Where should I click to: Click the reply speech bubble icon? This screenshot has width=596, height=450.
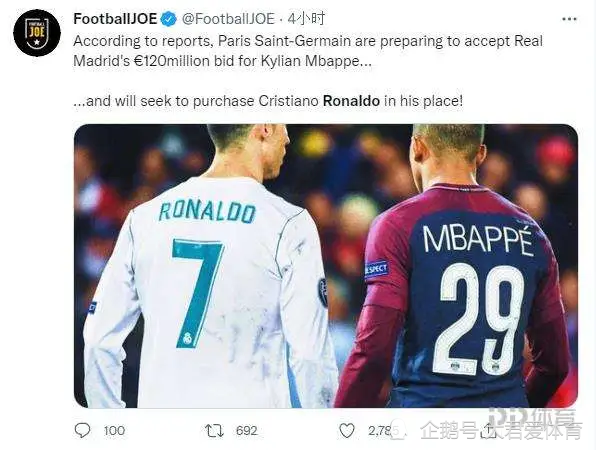[x=82, y=430]
